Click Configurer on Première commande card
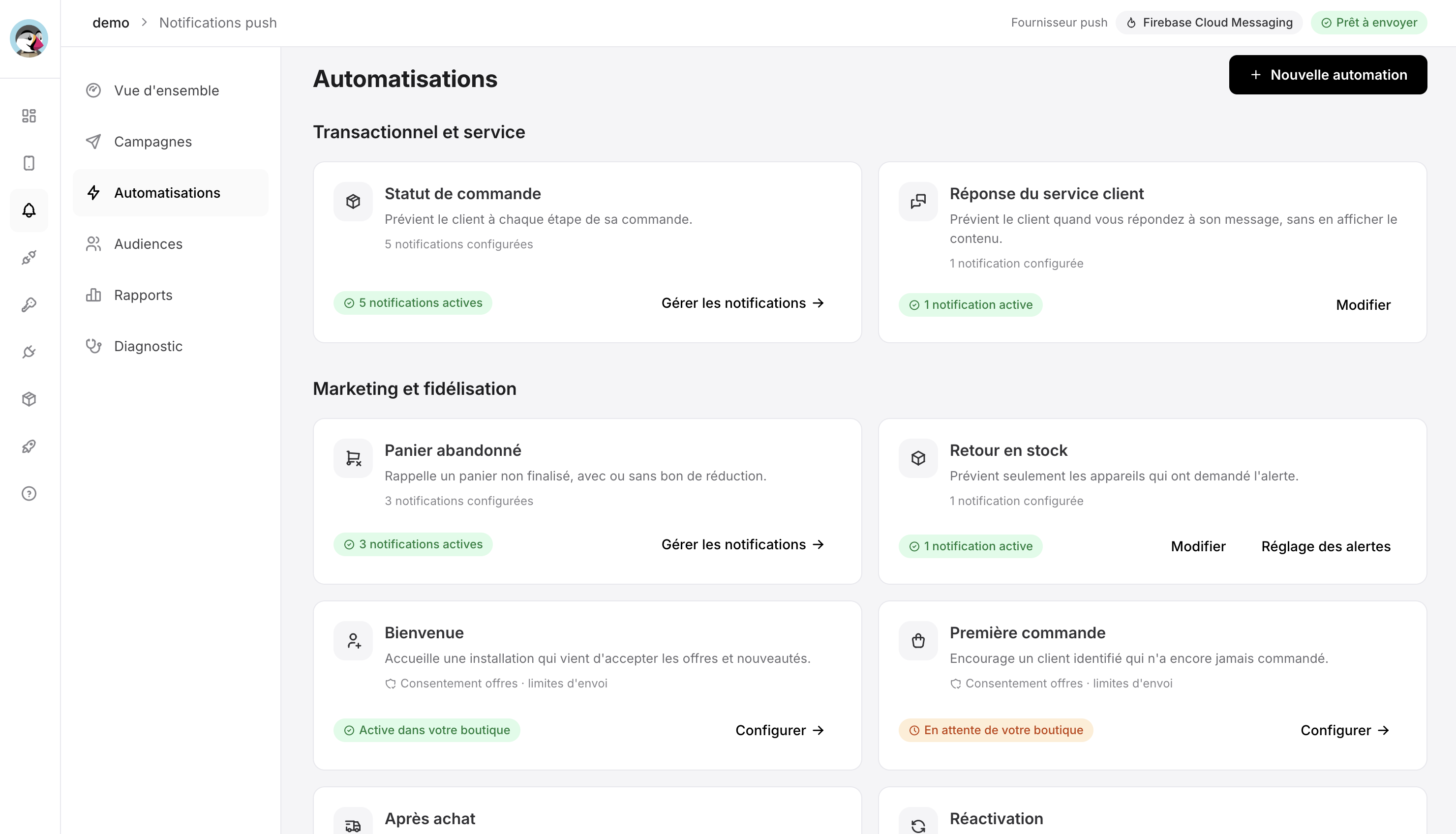 coord(1345,730)
